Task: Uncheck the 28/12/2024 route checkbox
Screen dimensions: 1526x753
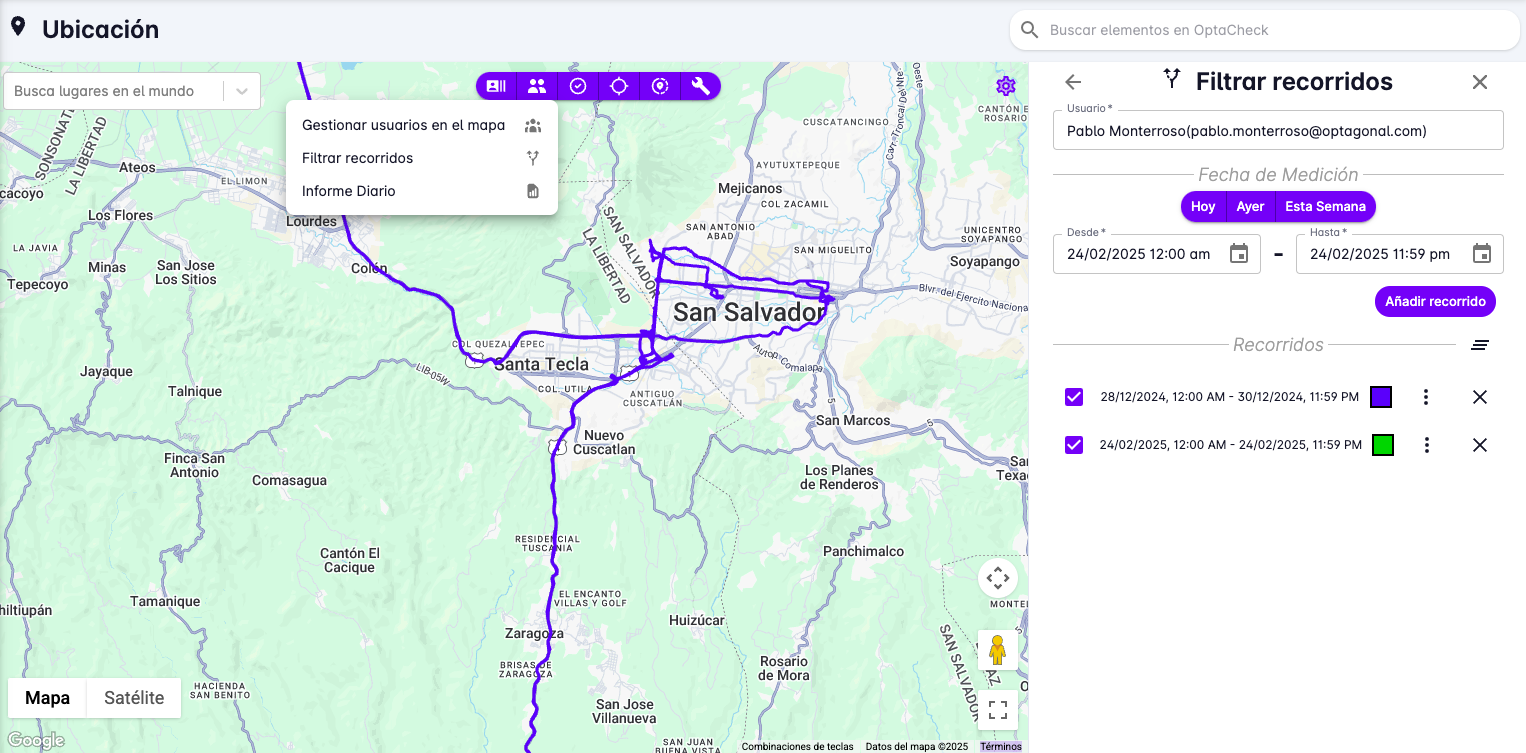Action: click(1074, 397)
